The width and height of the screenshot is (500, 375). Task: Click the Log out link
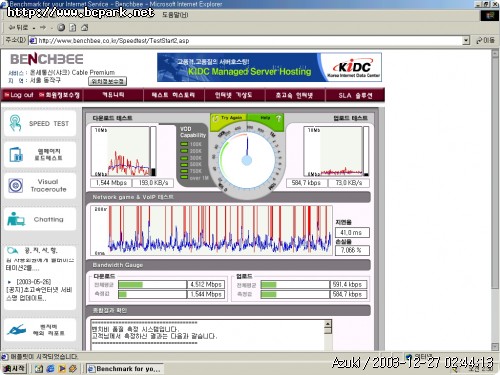coord(19,95)
